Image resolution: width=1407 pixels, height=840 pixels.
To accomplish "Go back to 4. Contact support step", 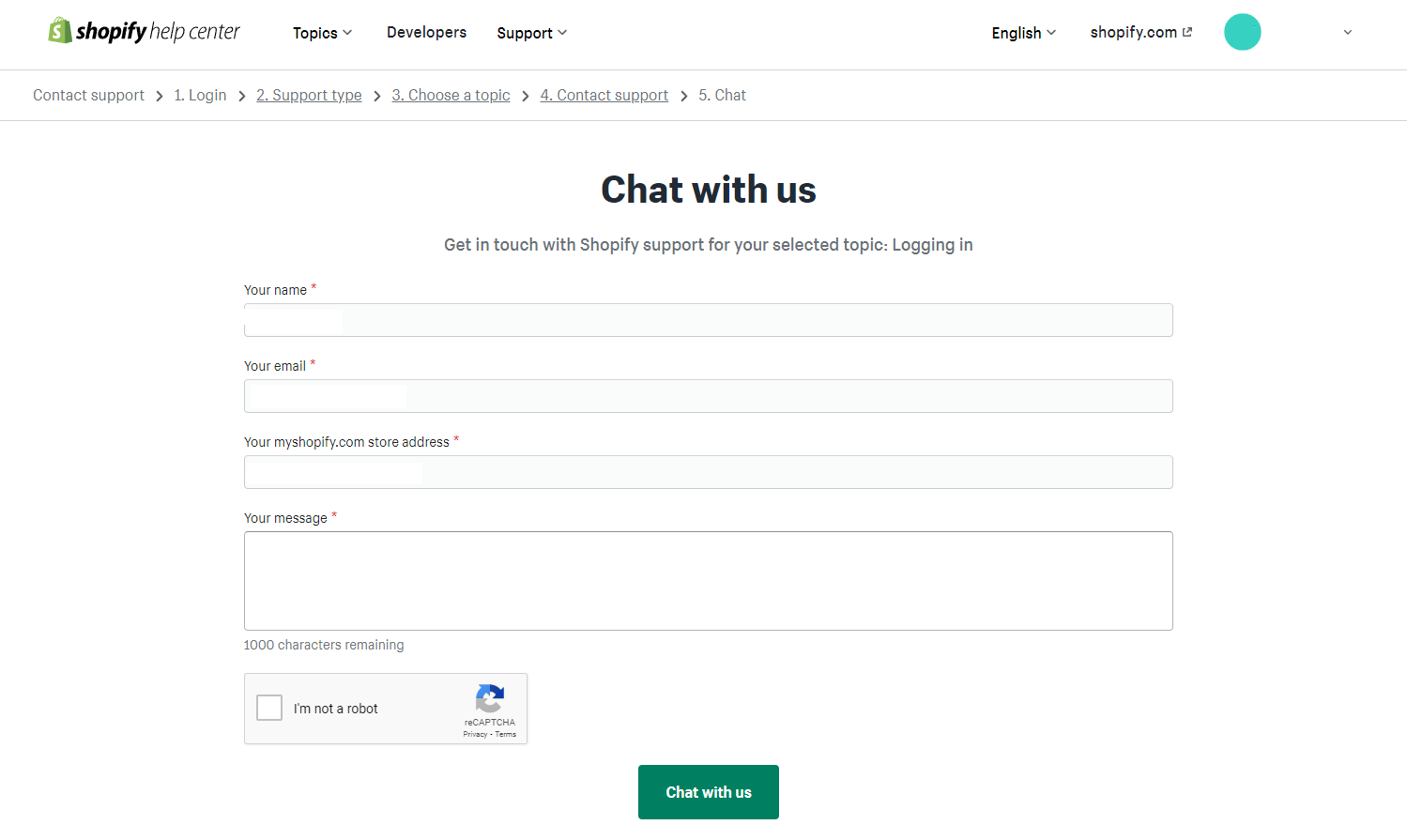I will pos(604,95).
